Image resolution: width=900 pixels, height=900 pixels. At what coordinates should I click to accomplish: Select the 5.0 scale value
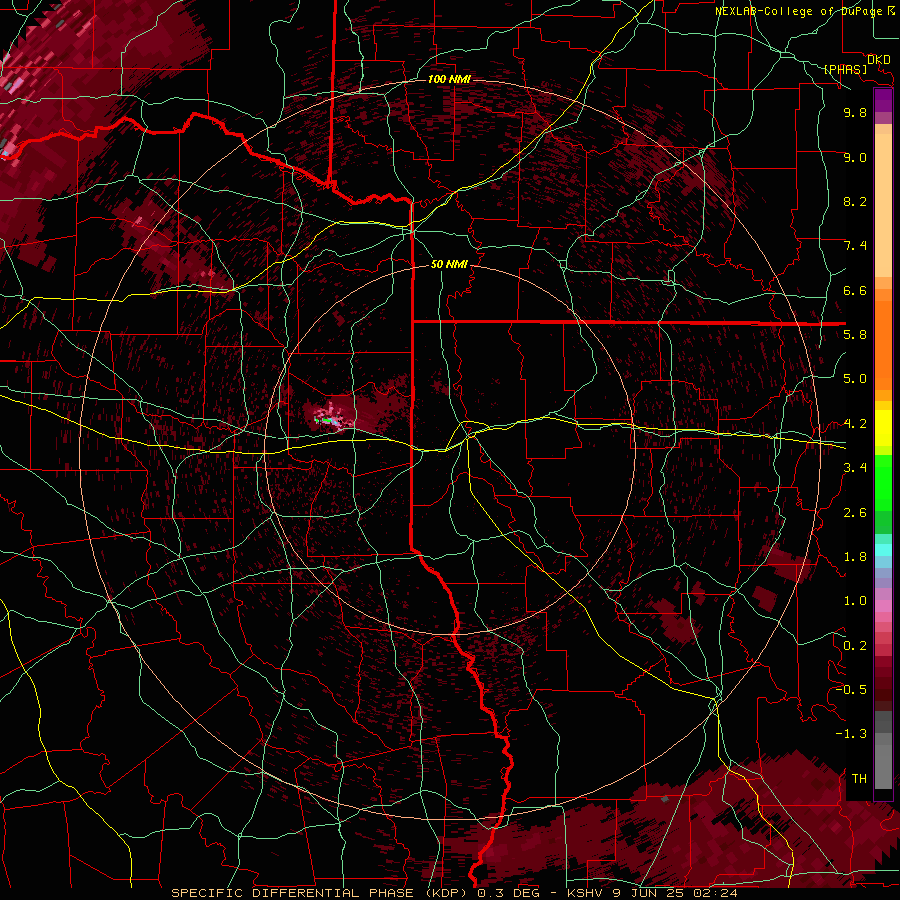pyautogui.click(x=855, y=379)
